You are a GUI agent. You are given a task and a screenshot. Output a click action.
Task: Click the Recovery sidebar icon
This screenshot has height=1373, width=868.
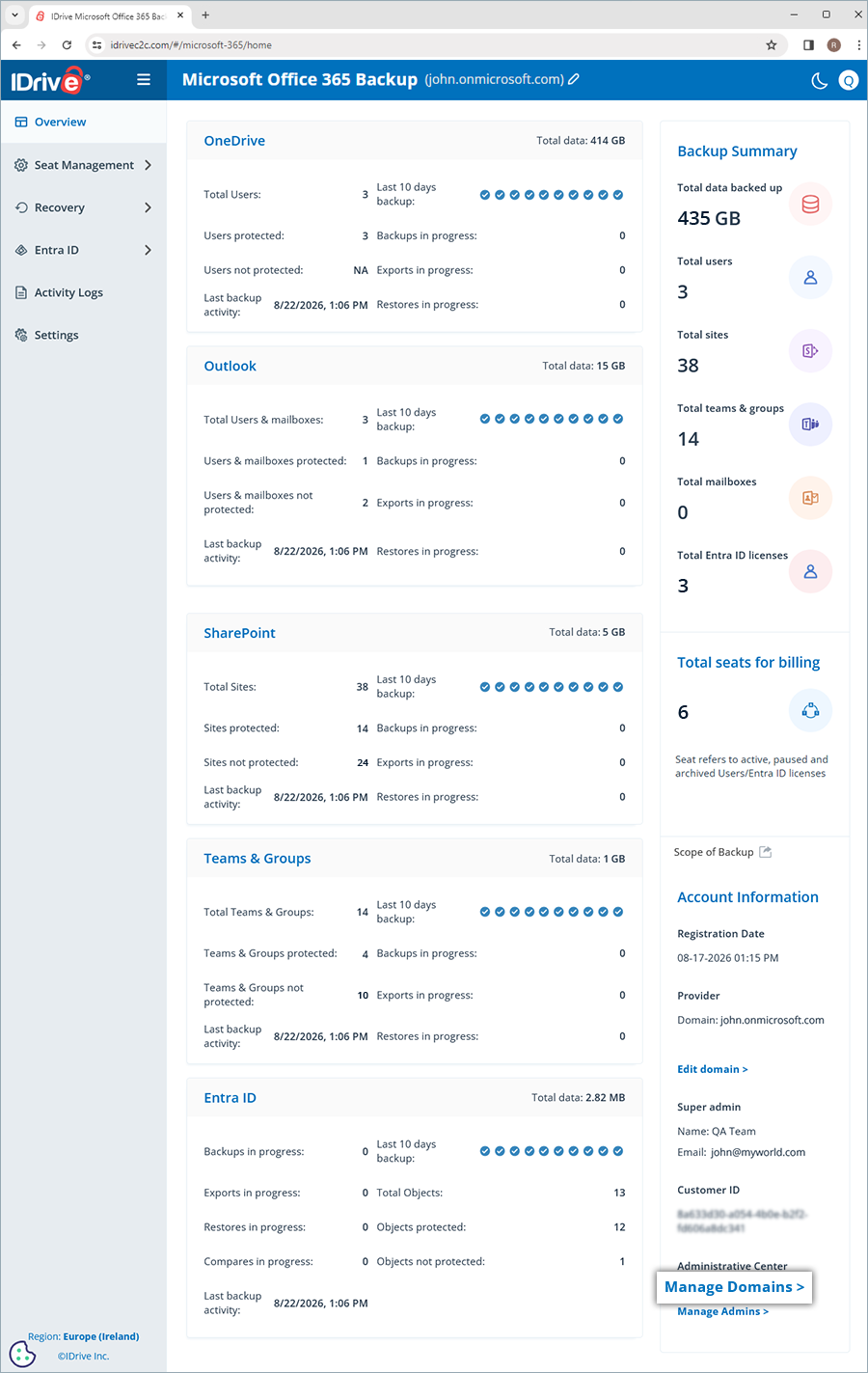tap(21, 207)
